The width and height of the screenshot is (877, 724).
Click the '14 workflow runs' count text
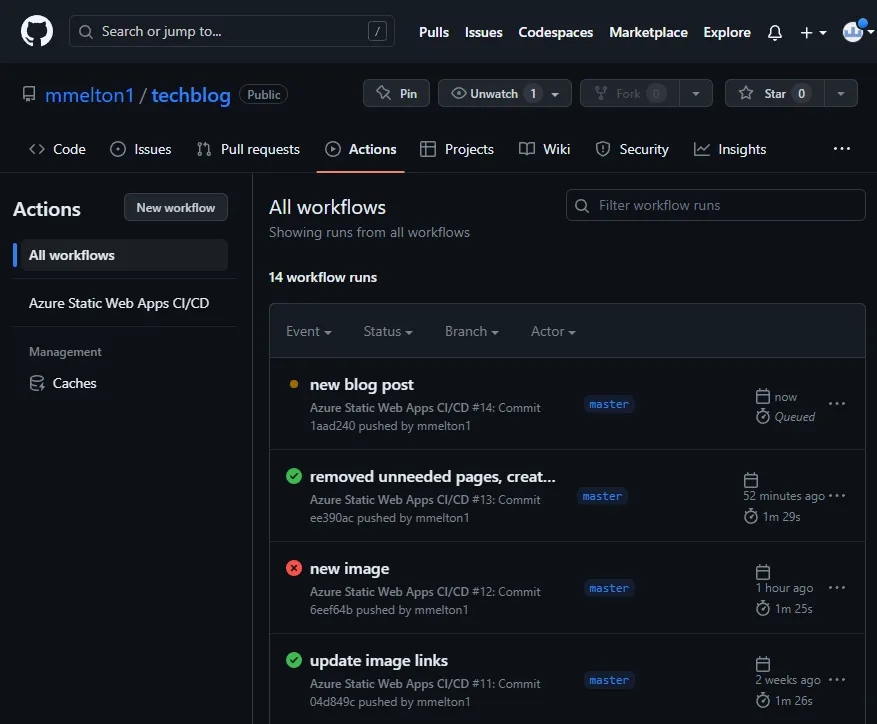(323, 278)
